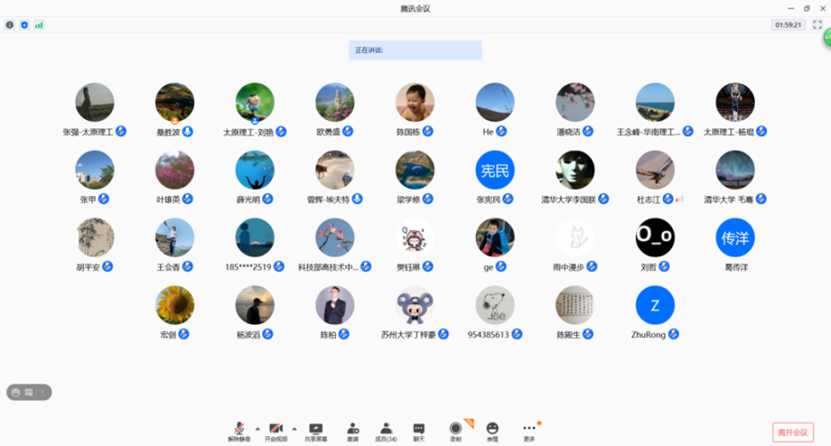Click the red 离开会议 leave button

pyautogui.click(x=792, y=432)
